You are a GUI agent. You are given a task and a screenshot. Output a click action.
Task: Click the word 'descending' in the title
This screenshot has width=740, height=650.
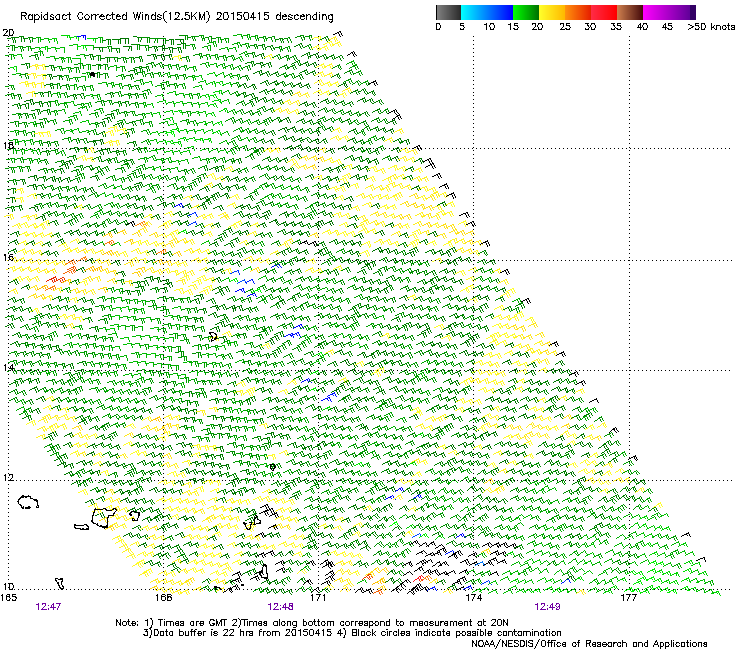point(304,17)
